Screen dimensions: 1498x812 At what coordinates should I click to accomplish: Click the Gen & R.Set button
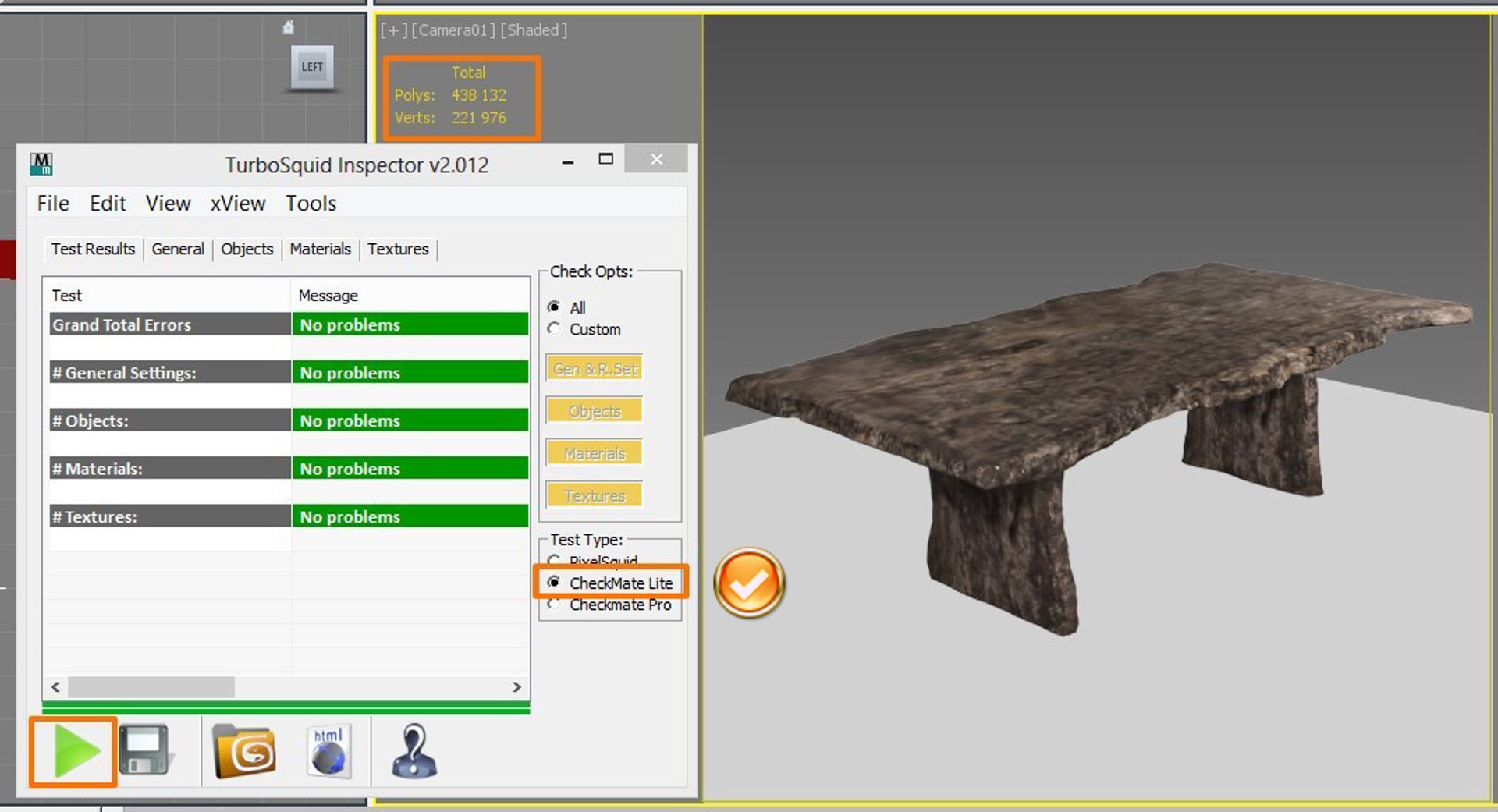pos(595,368)
